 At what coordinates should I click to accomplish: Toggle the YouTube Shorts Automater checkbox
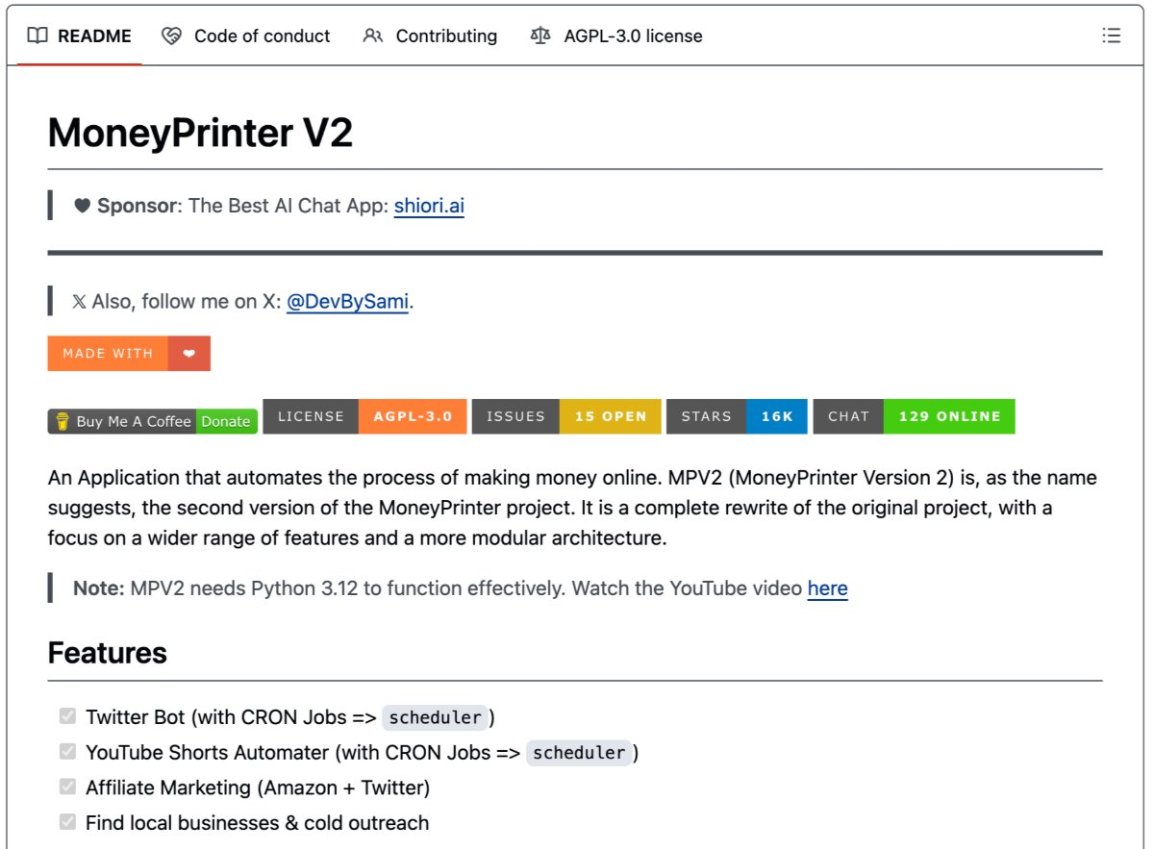tap(68, 751)
